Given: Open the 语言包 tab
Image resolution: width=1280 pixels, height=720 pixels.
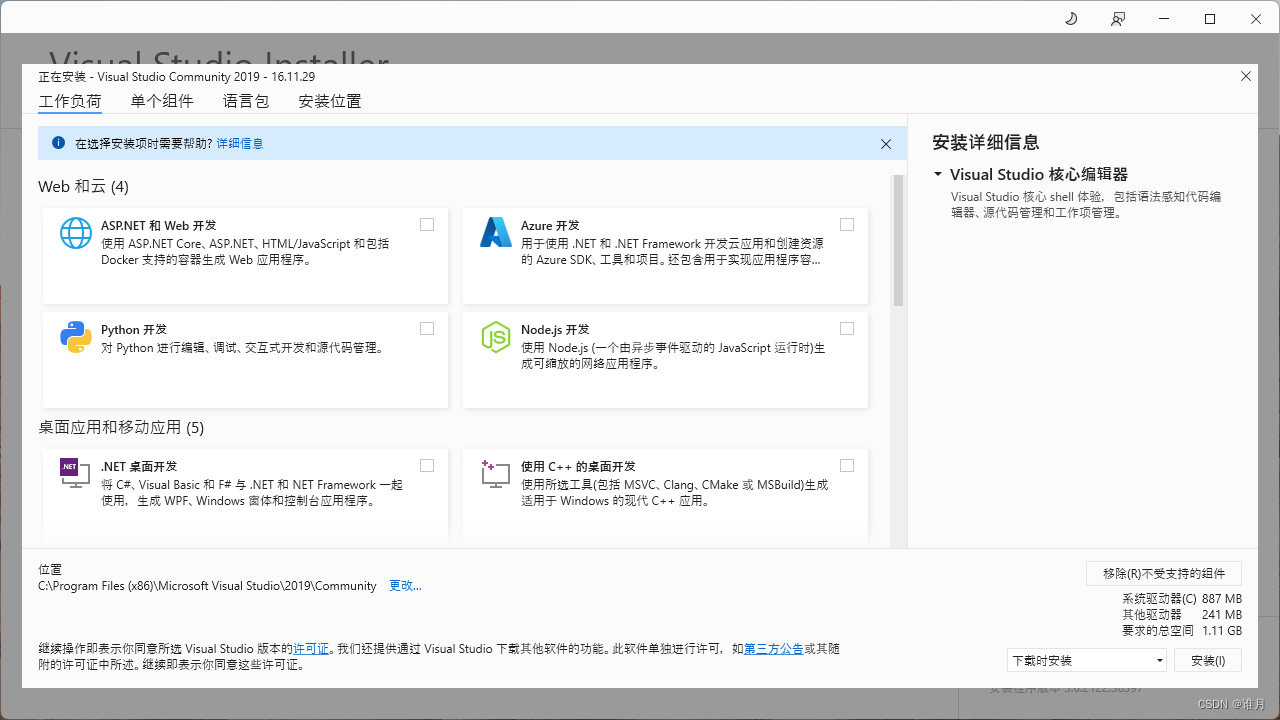Looking at the screenshot, I should click(x=246, y=101).
